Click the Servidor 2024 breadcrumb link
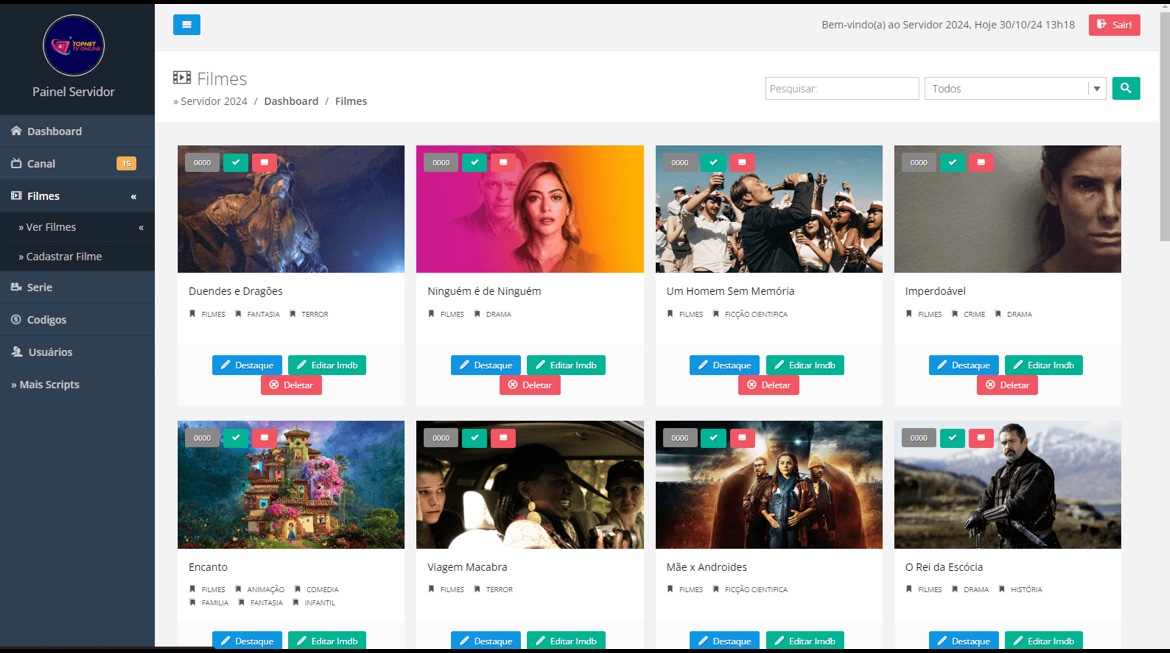Viewport: 1170px width, 653px height. pos(213,101)
